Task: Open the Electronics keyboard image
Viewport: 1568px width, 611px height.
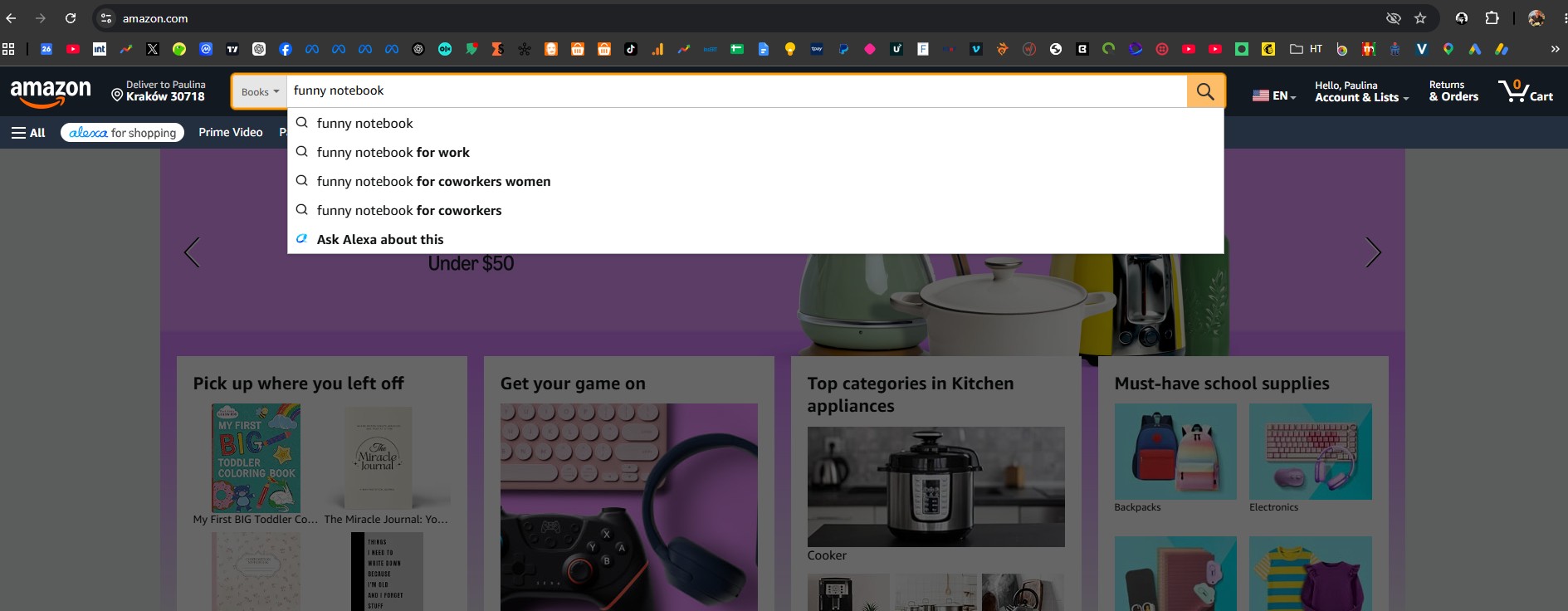Action: point(1311,452)
